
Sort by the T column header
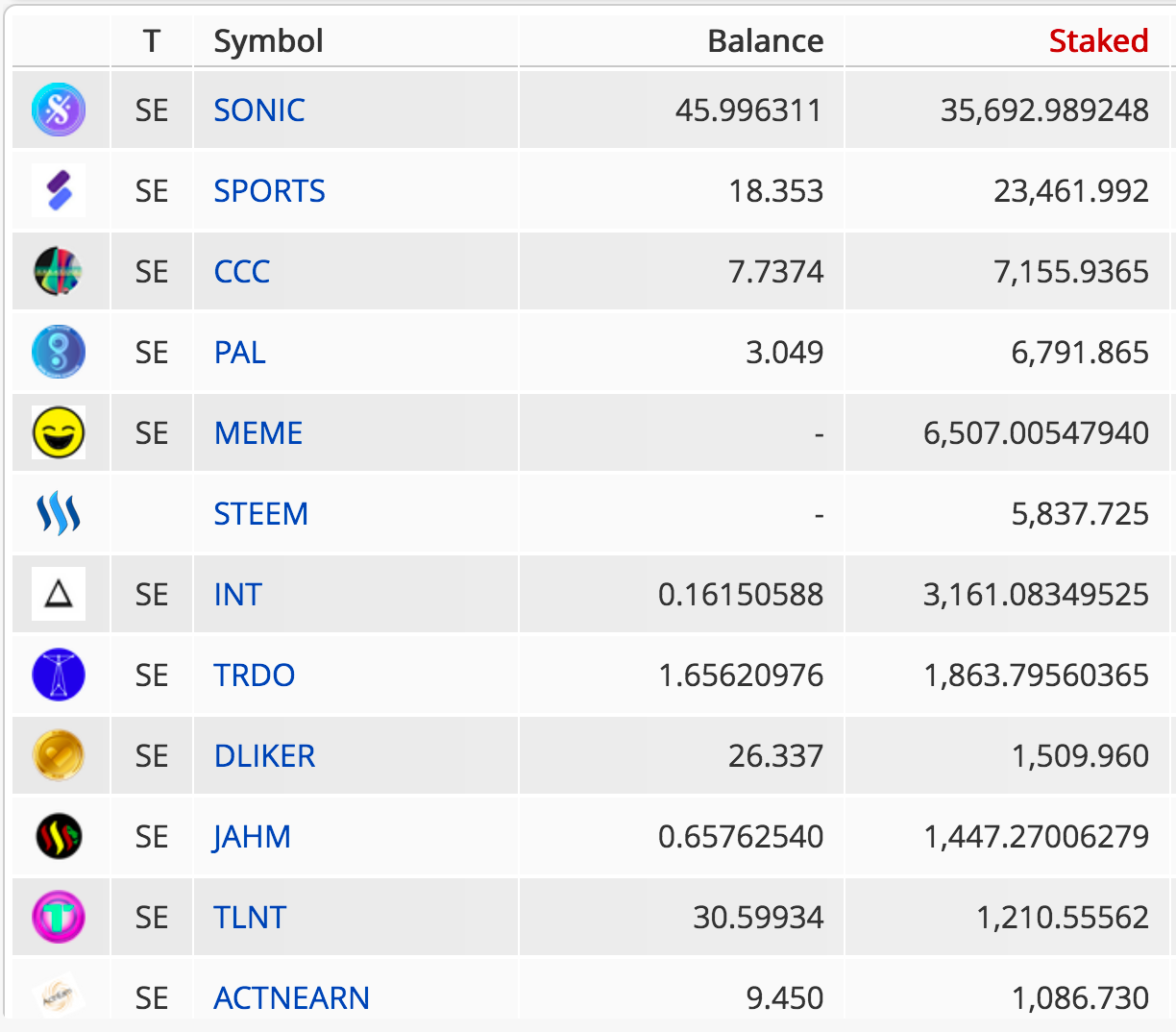coord(152,41)
